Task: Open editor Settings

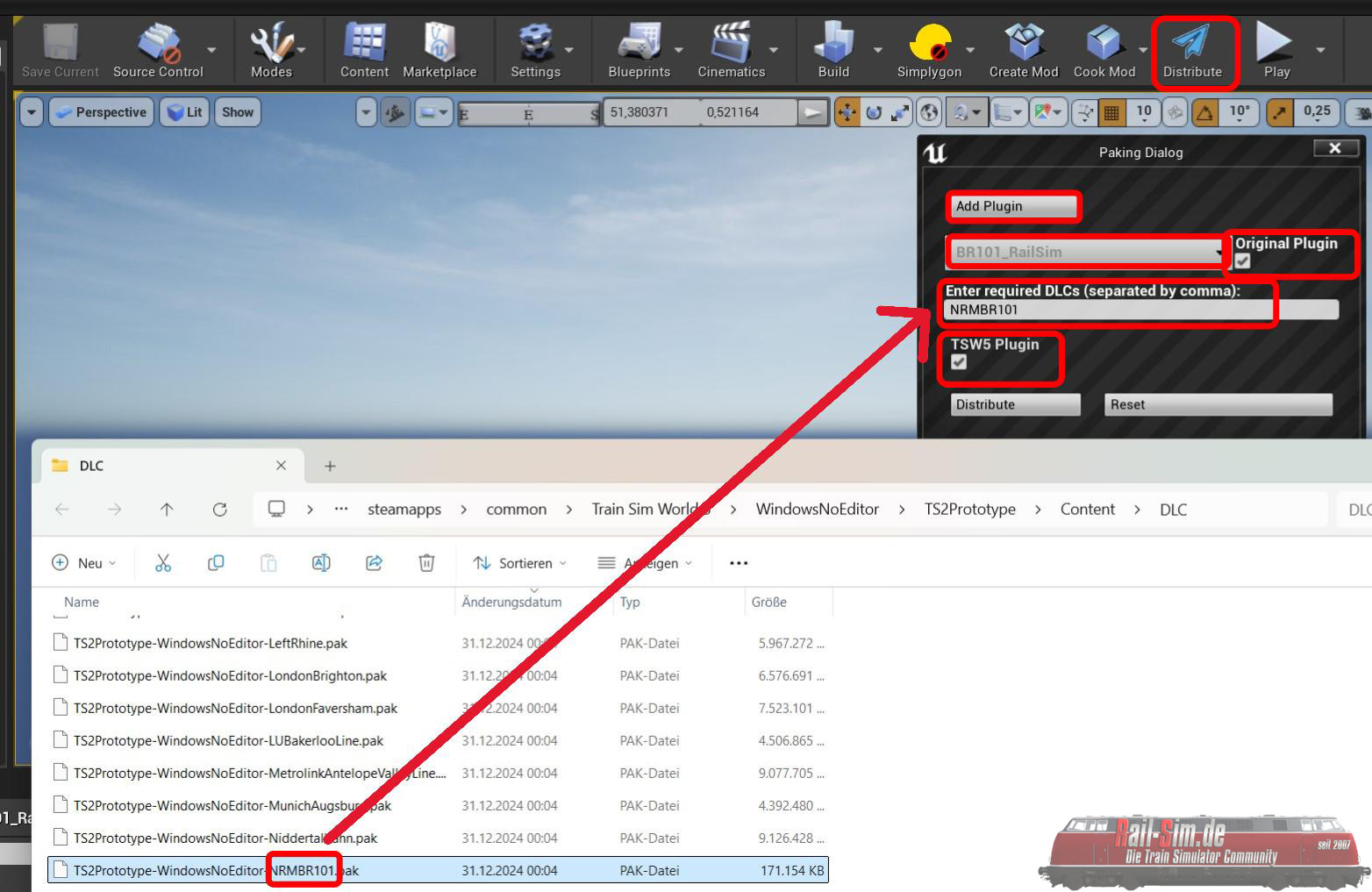Action: click(x=535, y=51)
